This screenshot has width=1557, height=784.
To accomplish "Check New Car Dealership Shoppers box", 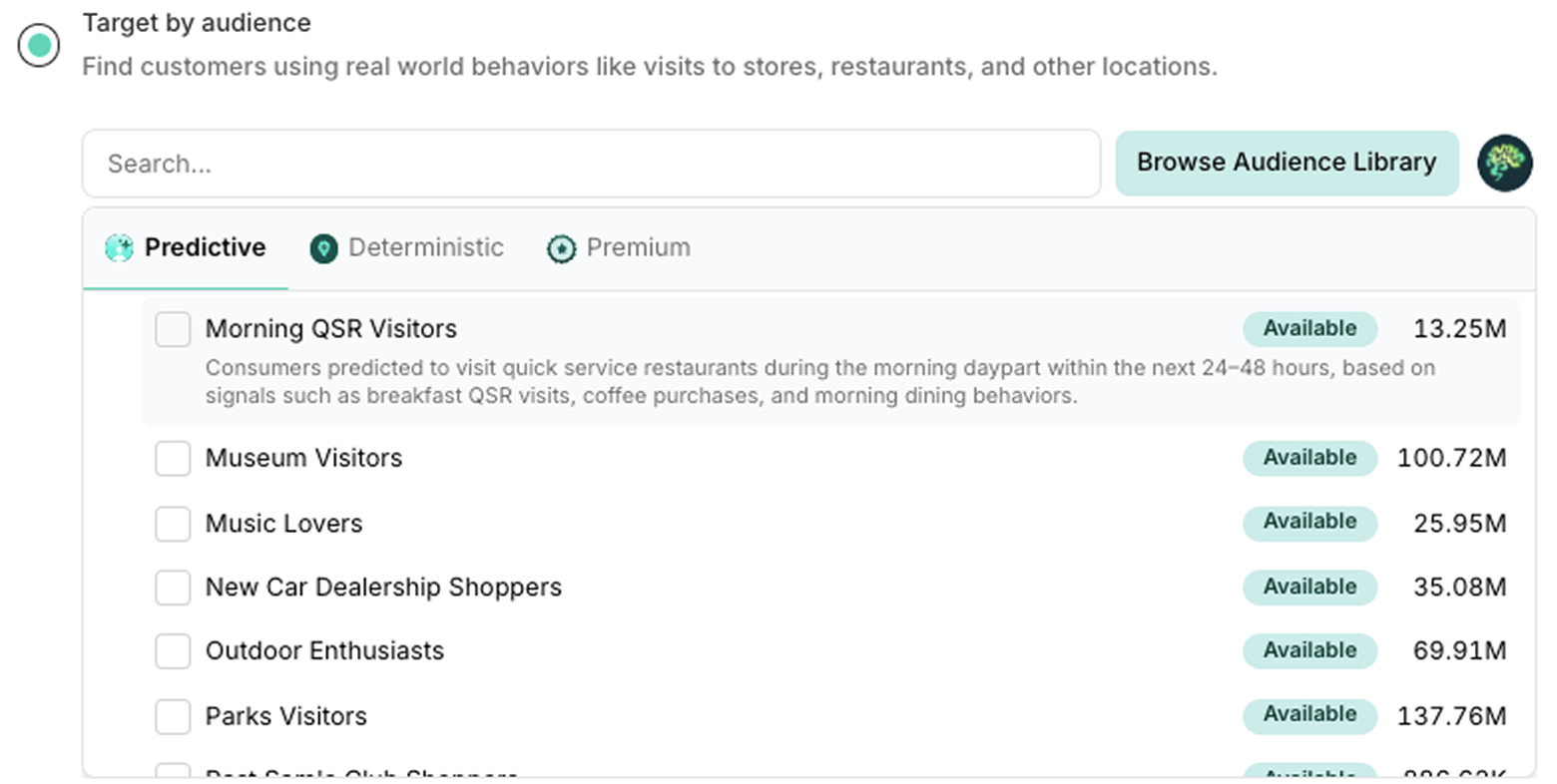I will [173, 588].
